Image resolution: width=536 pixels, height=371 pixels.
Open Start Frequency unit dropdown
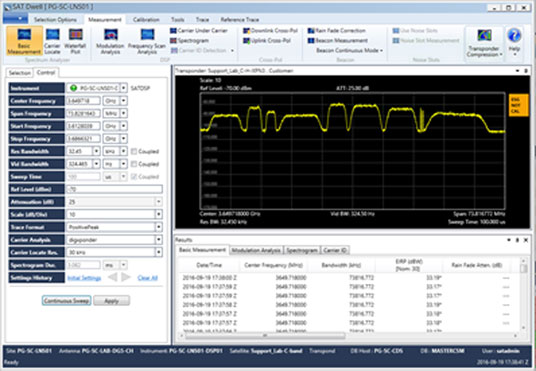123,126
